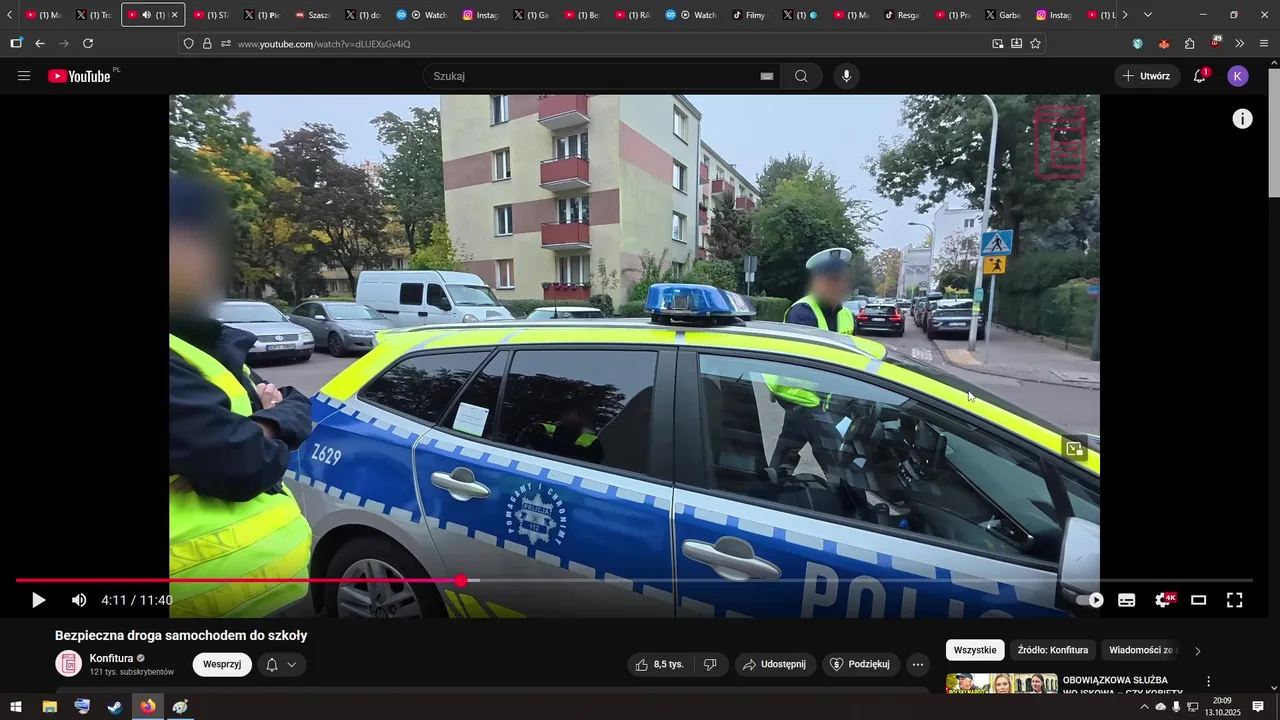This screenshot has width=1280, height=720.
Task: Reload the page
Action: (88, 43)
